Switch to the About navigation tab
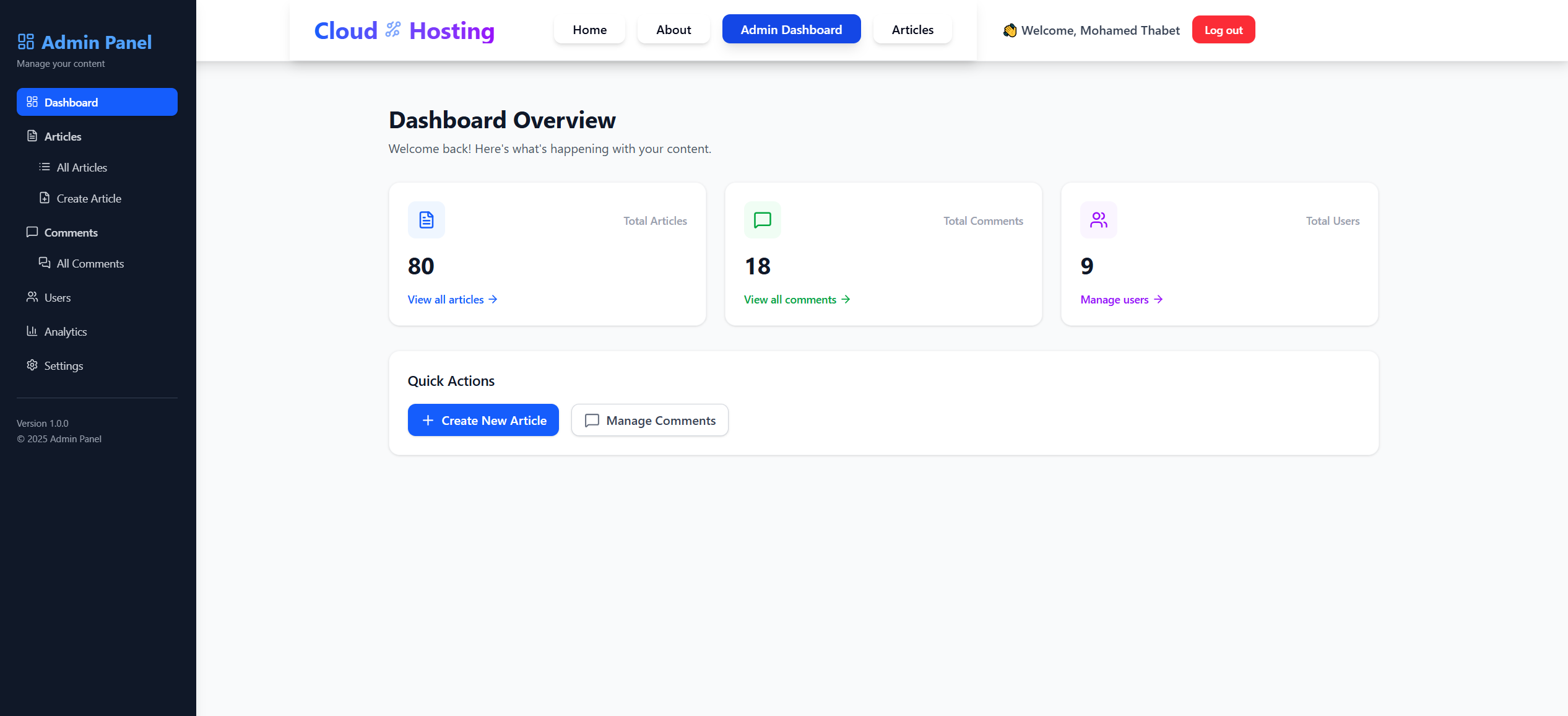The image size is (1568, 716). click(x=674, y=30)
